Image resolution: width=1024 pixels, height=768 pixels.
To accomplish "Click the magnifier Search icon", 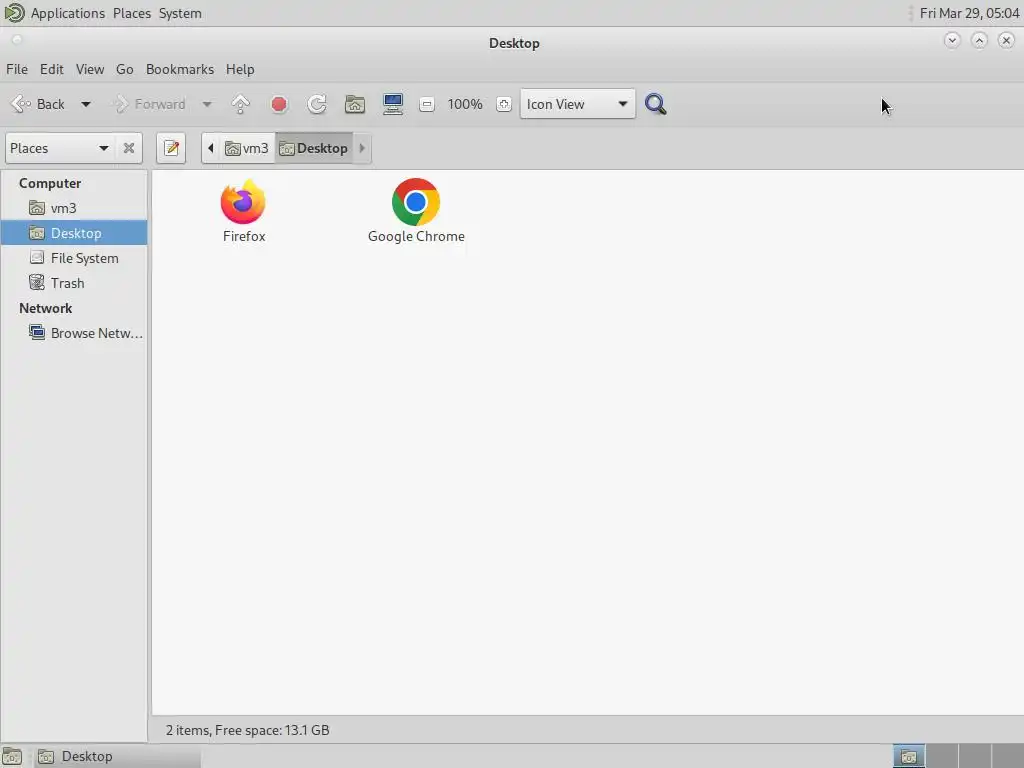I will point(656,104).
